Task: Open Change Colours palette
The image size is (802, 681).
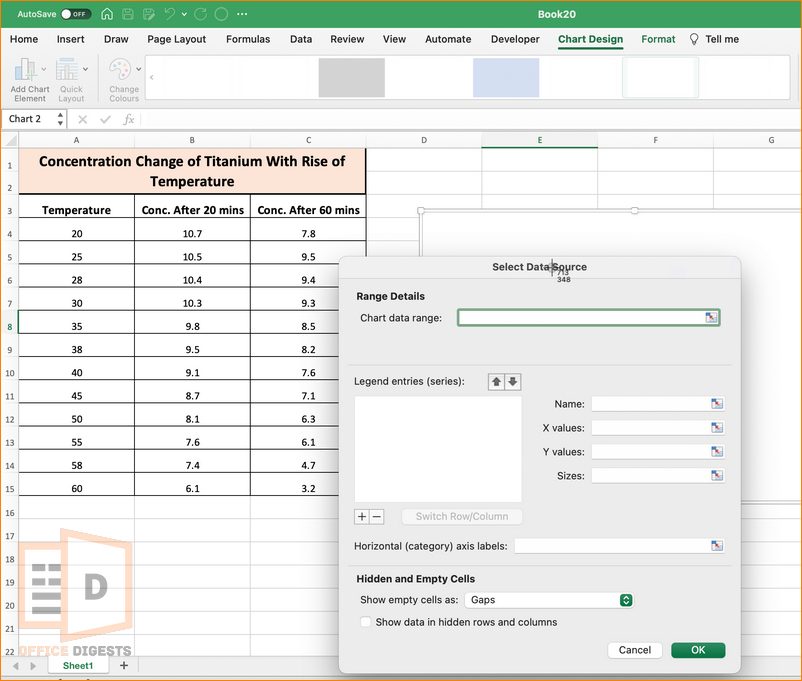Action: 124,80
